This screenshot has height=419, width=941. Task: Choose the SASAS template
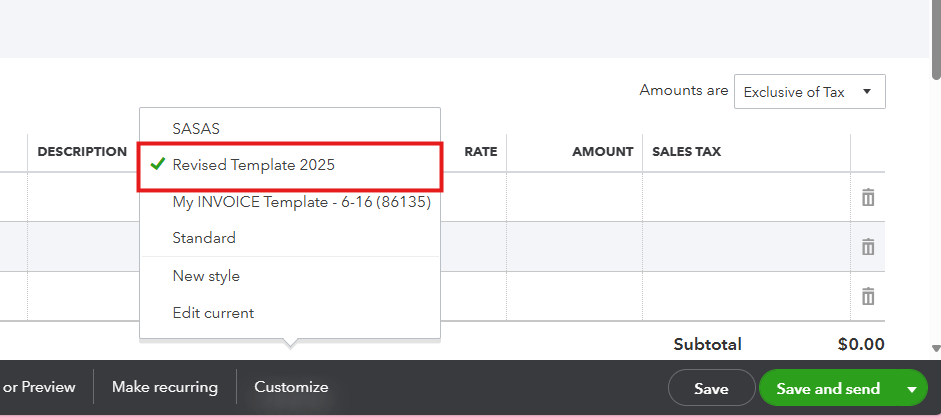tap(196, 129)
